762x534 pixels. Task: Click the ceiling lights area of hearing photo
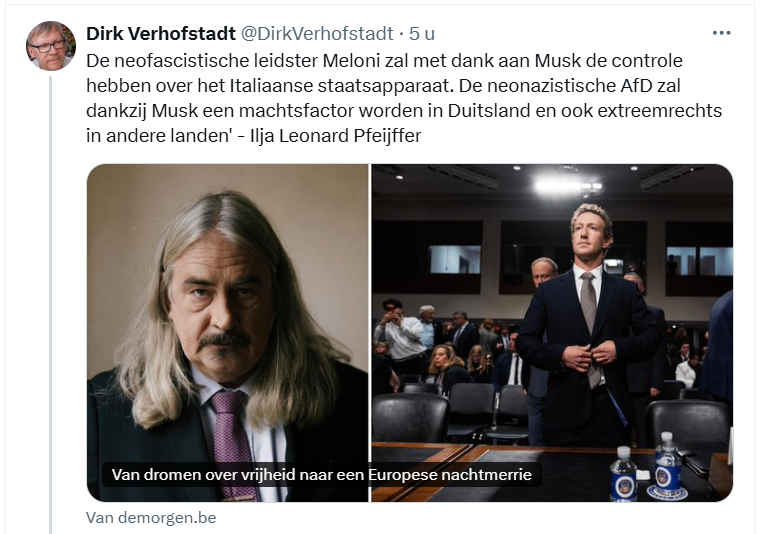coord(552,182)
